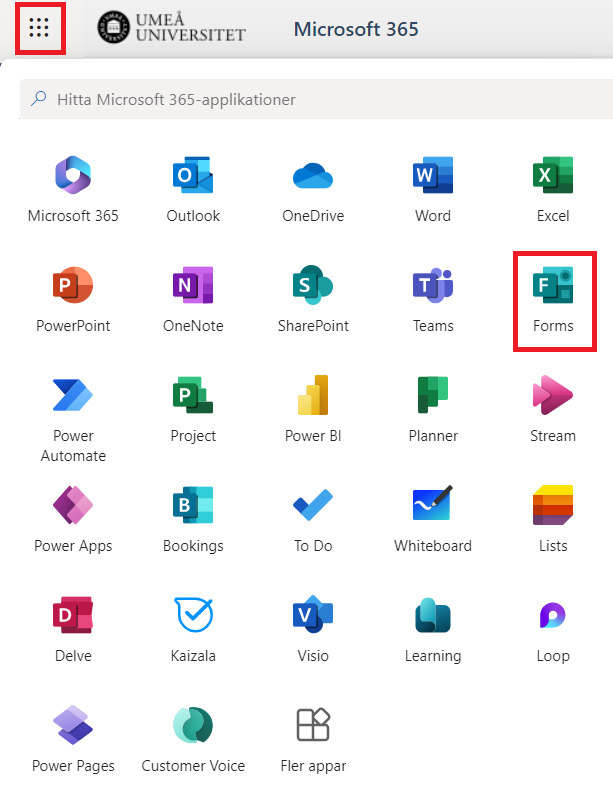Open Excel
Screen dimensions: 613x807
(x=553, y=189)
